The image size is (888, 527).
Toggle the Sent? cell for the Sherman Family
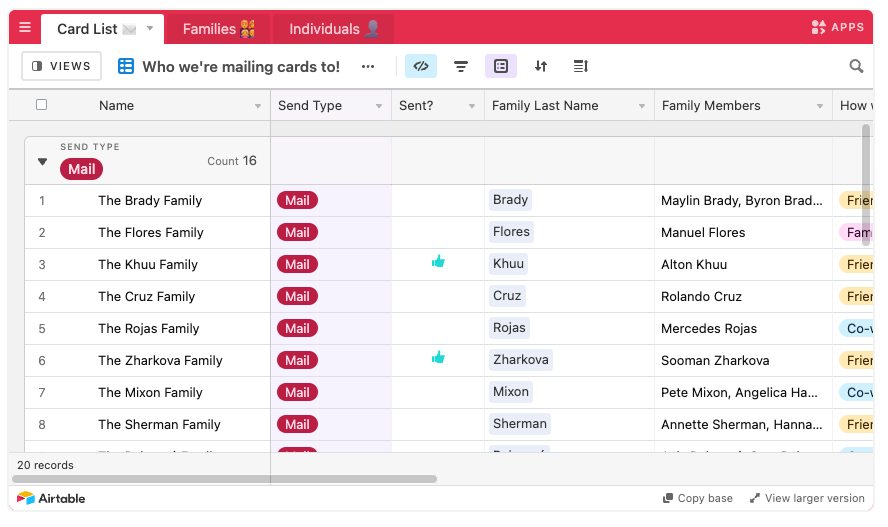click(x=438, y=425)
